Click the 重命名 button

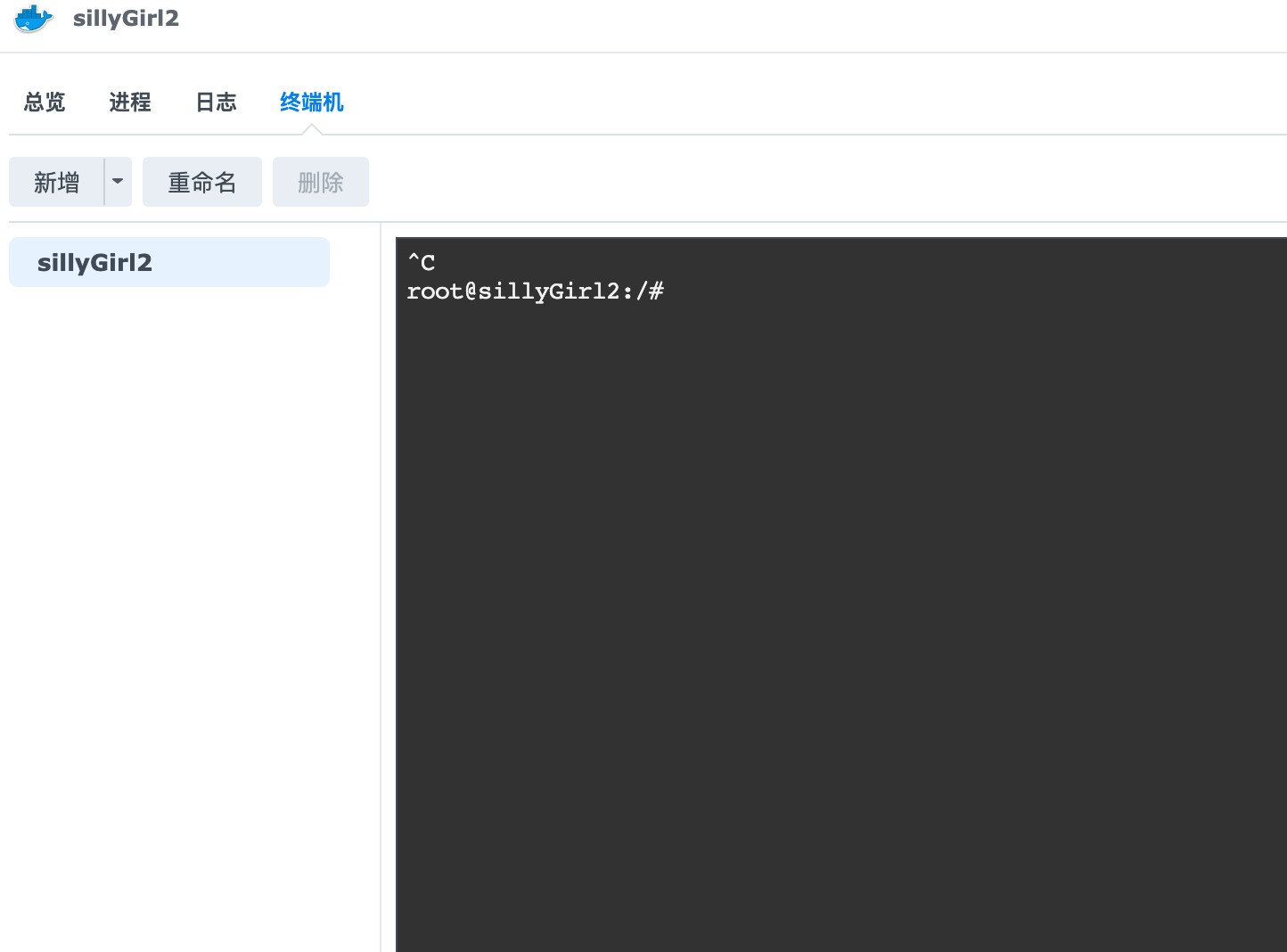pyautogui.click(x=202, y=182)
